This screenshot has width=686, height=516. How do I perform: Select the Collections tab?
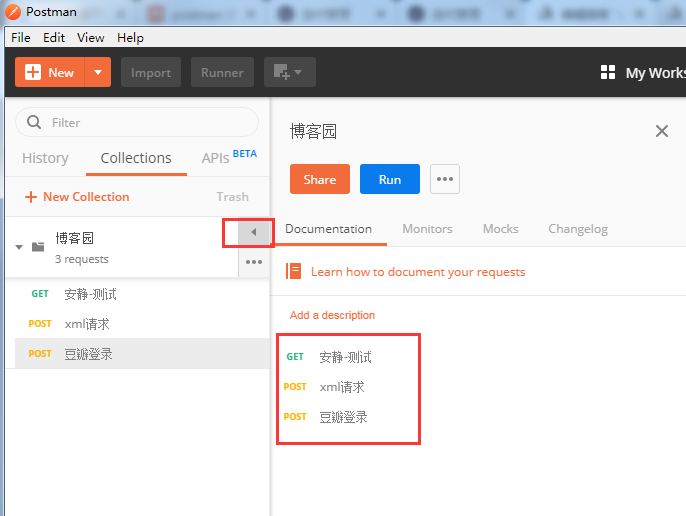tap(136, 158)
